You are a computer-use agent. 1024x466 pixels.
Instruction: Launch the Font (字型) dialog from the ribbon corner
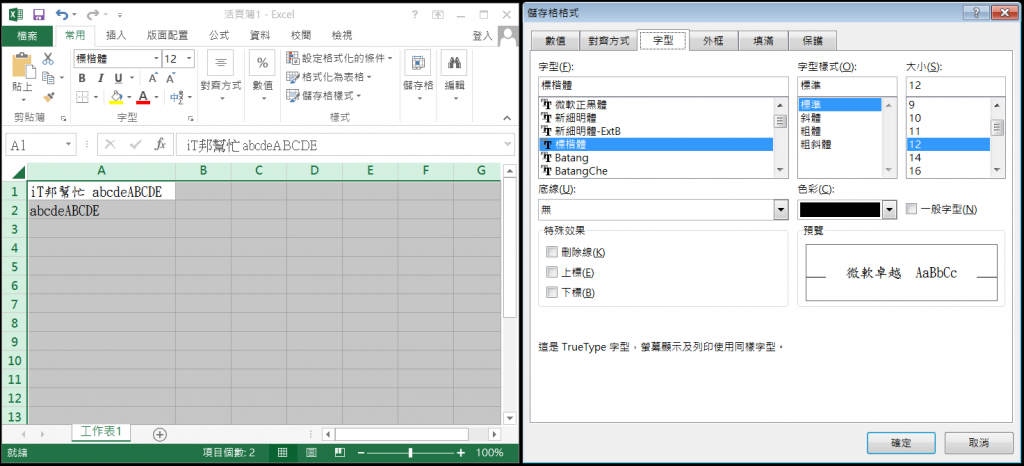coord(191,119)
